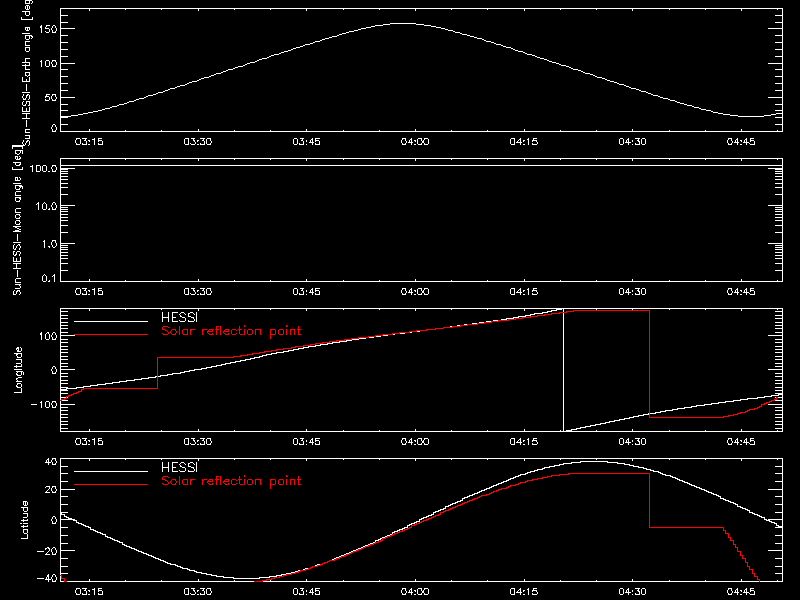Screen dimensions: 800x600
Task: Click the "-40" tick on Latitude axis
Action: tap(47, 579)
